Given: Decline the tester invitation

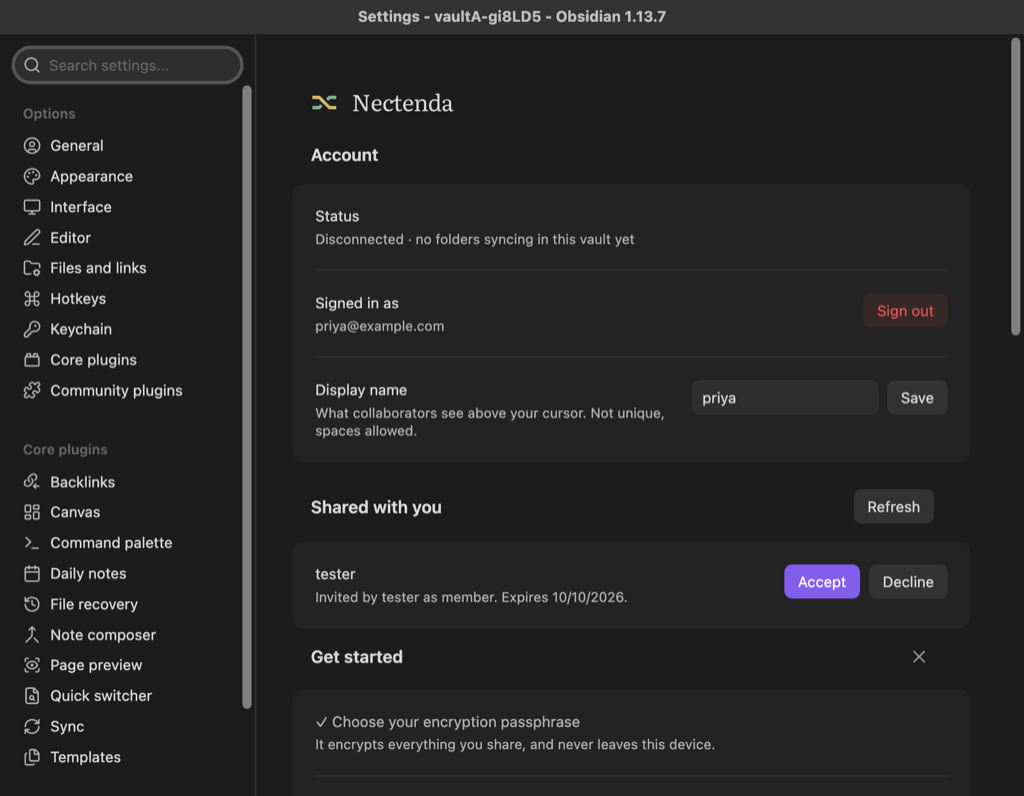Looking at the screenshot, I should pyautogui.click(x=908, y=582).
